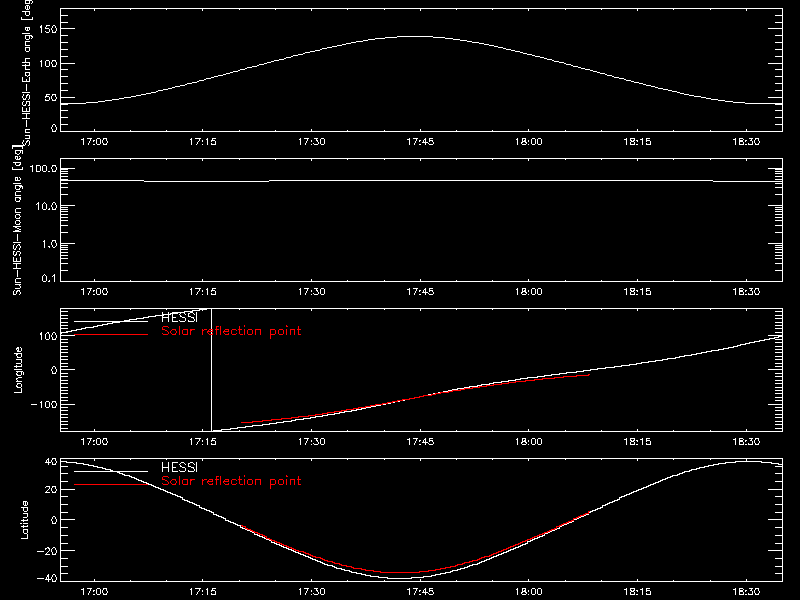Click the -100 tick on Longitude axis
This screenshot has height=600, width=800.
click(45, 404)
